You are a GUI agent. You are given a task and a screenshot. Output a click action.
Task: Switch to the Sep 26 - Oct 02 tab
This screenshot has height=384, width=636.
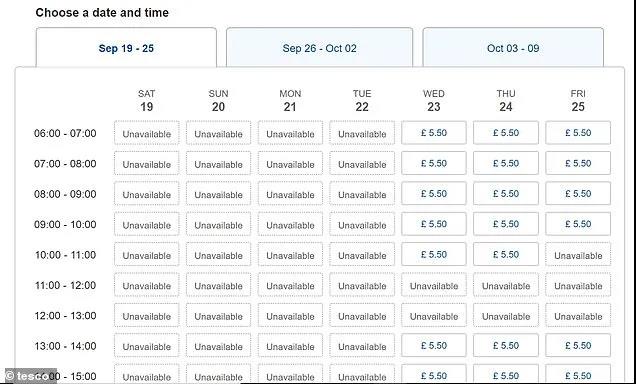click(319, 47)
